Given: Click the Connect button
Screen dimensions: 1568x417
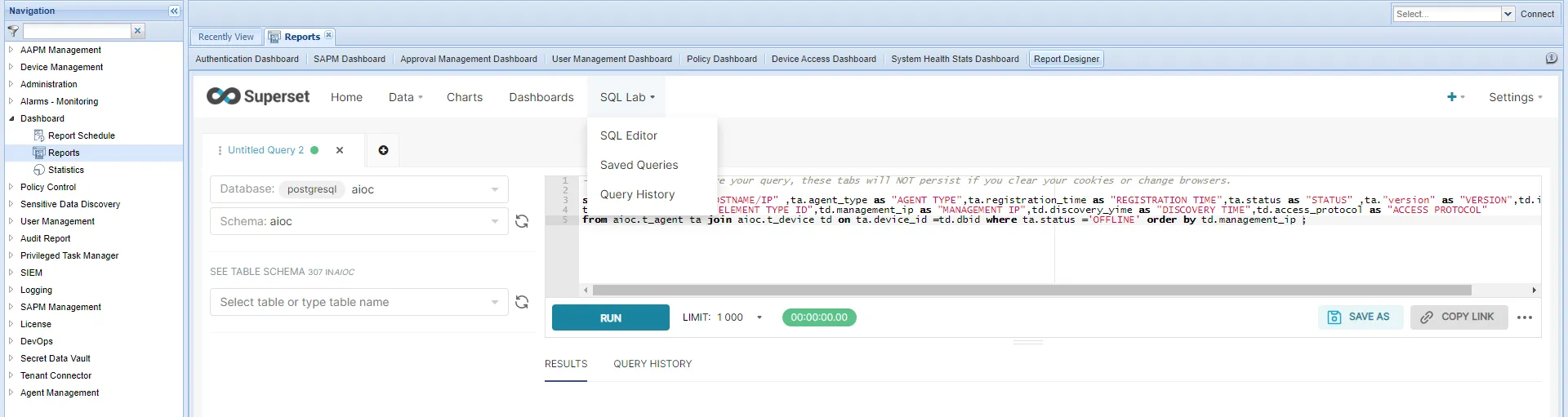Looking at the screenshot, I should coord(1537,14).
